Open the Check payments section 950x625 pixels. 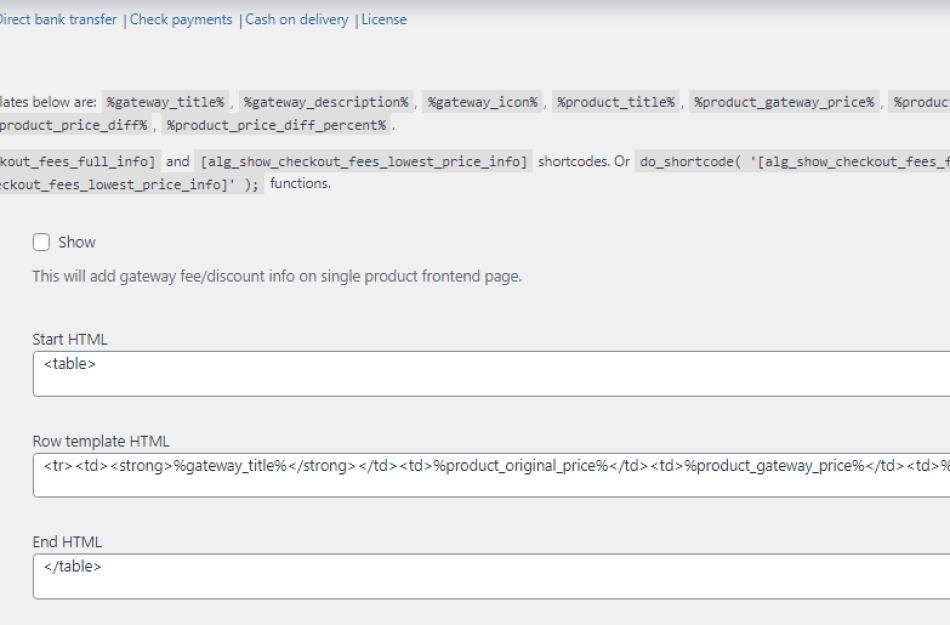pos(180,19)
